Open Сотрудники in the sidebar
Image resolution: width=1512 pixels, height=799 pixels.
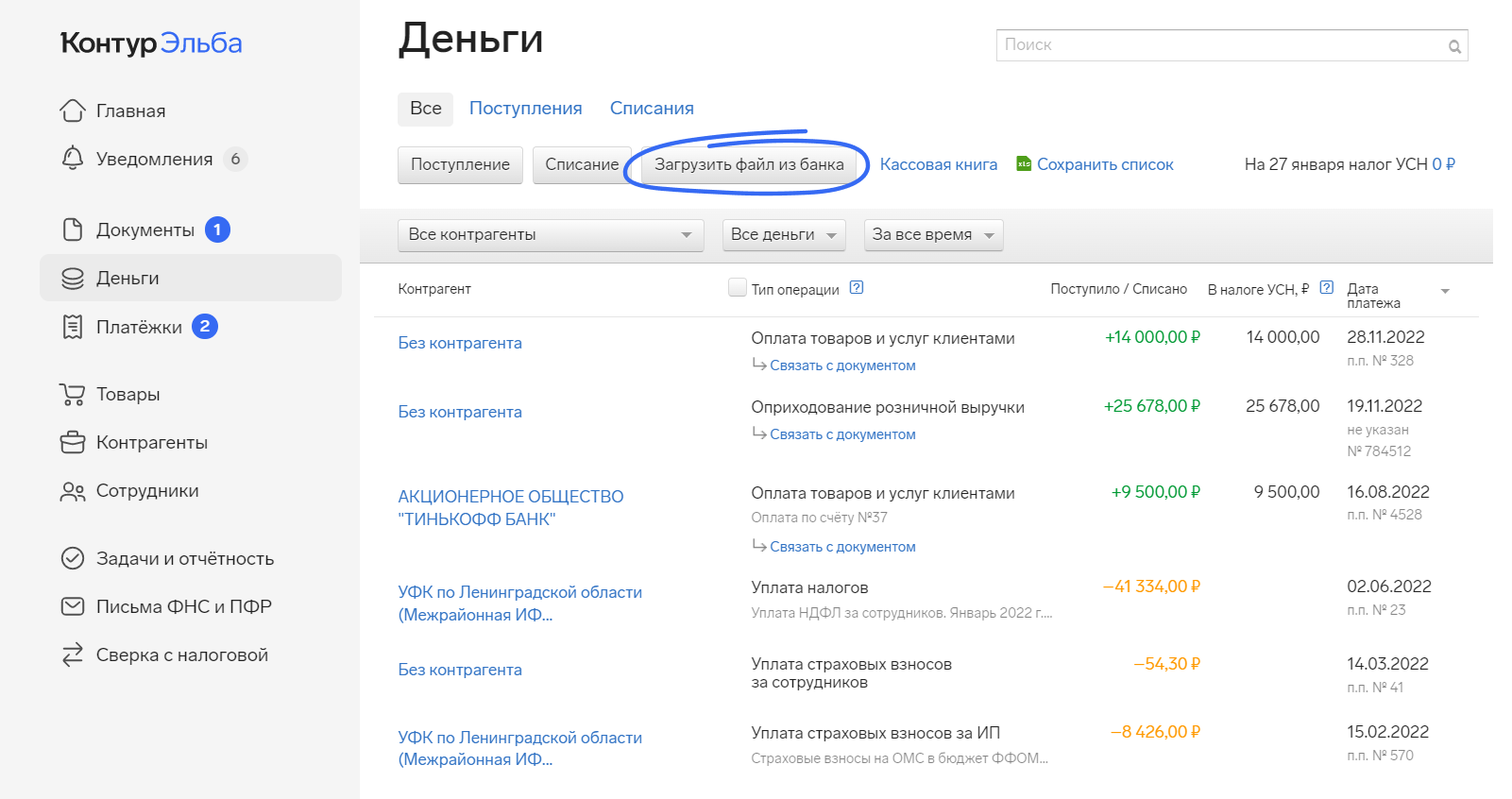point(147,491)
